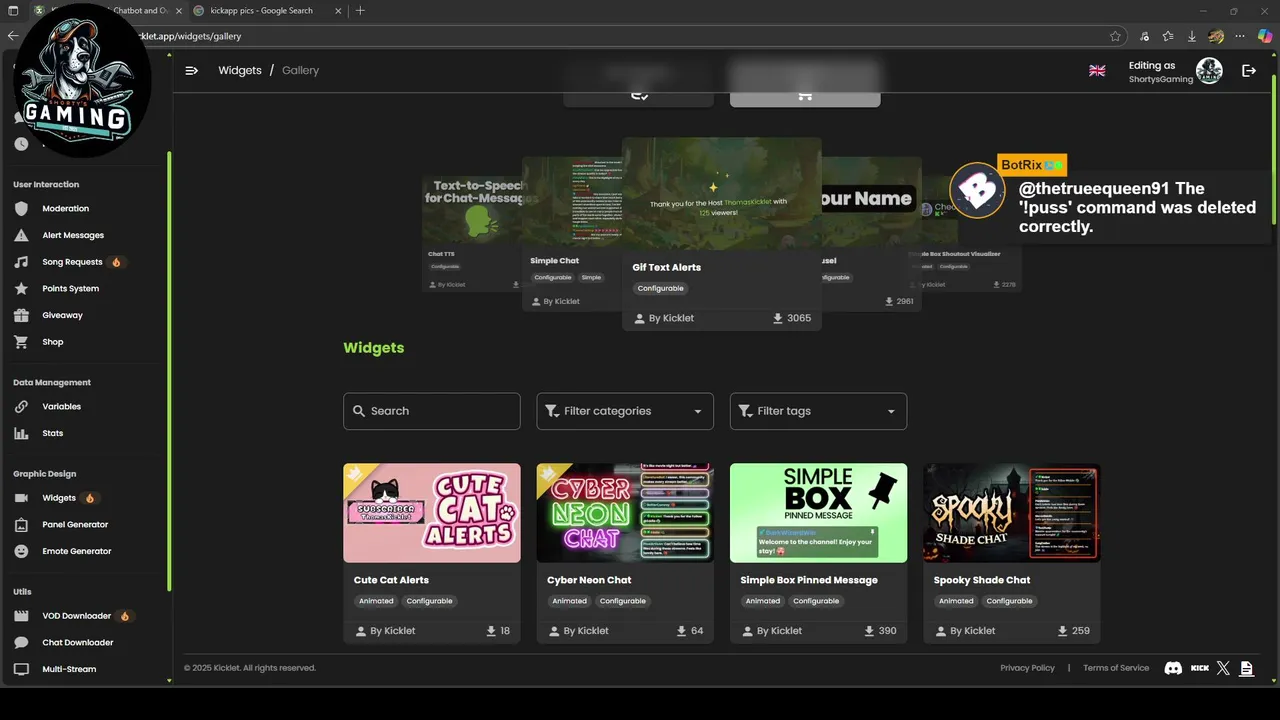Open the Kick logo in the footer

point(1200,668)
